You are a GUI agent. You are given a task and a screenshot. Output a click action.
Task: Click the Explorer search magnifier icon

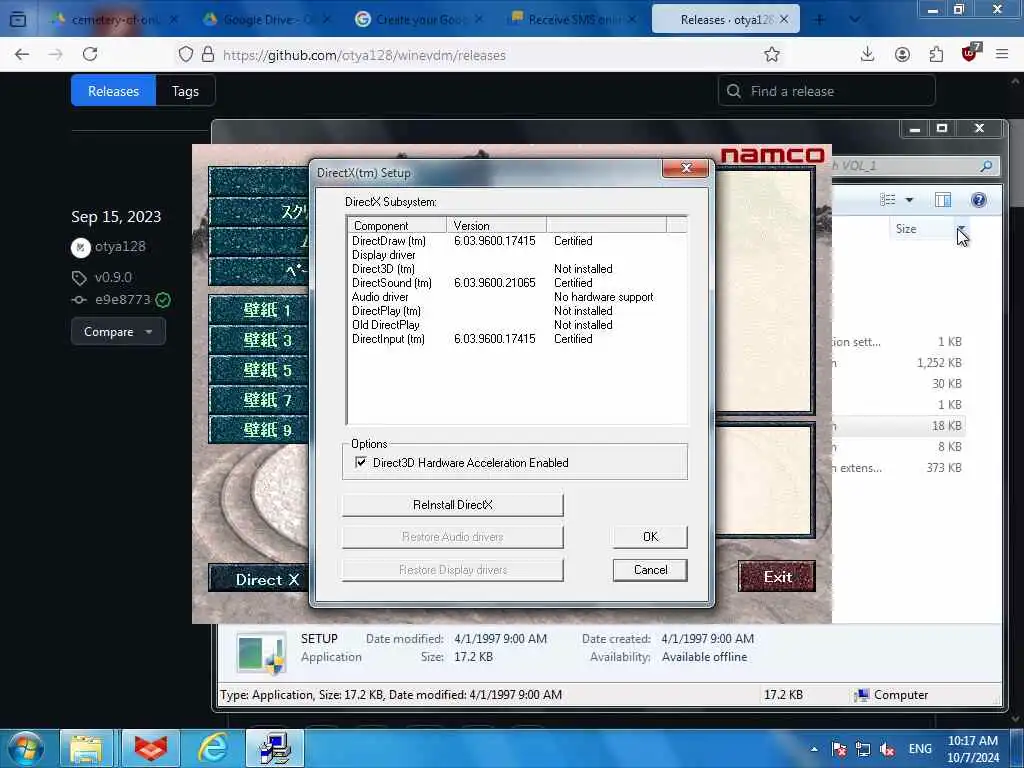(986, 166)
